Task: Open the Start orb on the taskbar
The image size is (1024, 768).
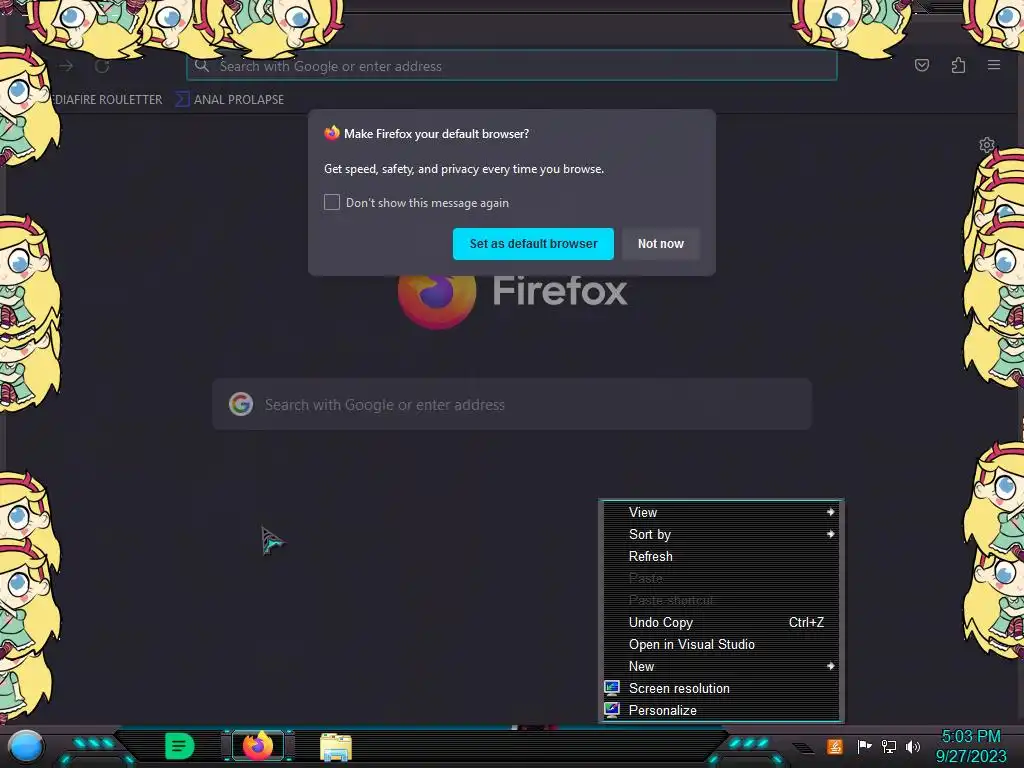Action: pos(25,746)
